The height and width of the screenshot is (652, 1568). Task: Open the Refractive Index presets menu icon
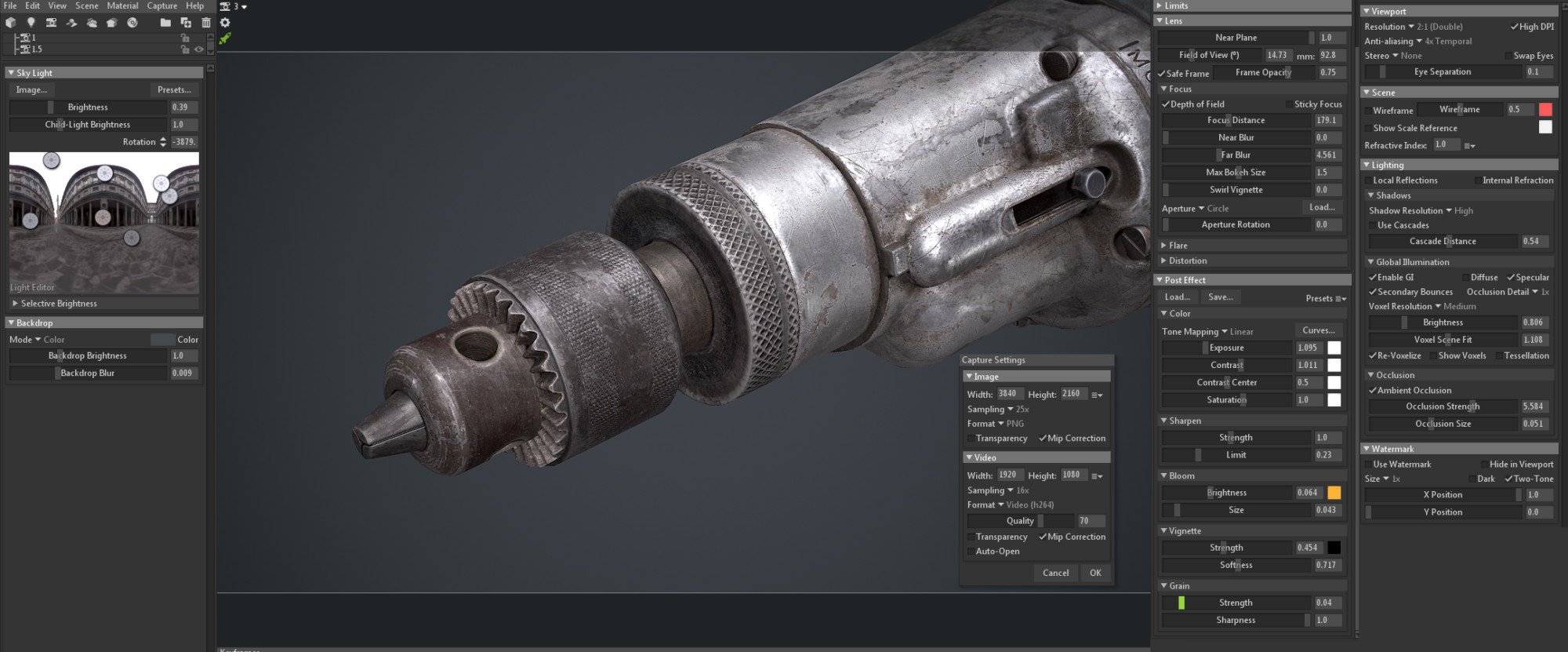coord(1469,146)
